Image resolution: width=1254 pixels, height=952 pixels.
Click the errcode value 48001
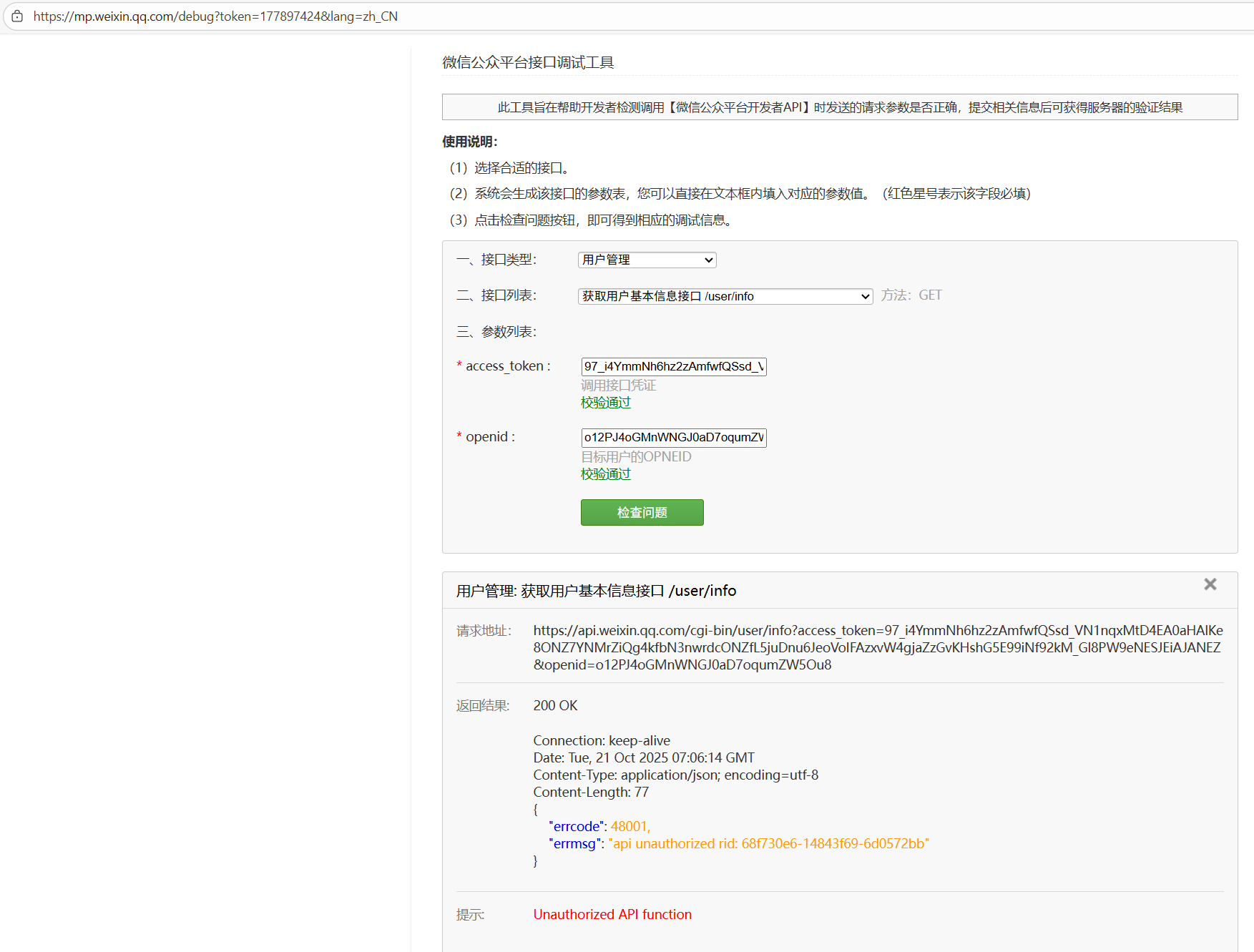pos(630,826)
